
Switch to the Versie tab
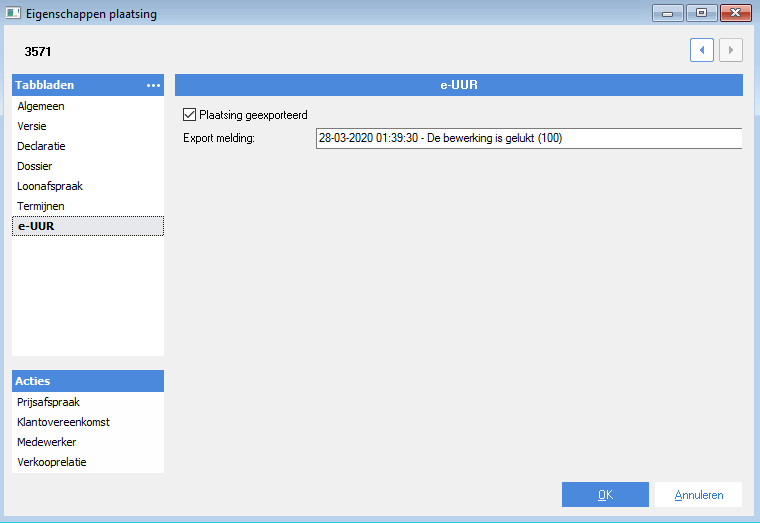(88, 126)
